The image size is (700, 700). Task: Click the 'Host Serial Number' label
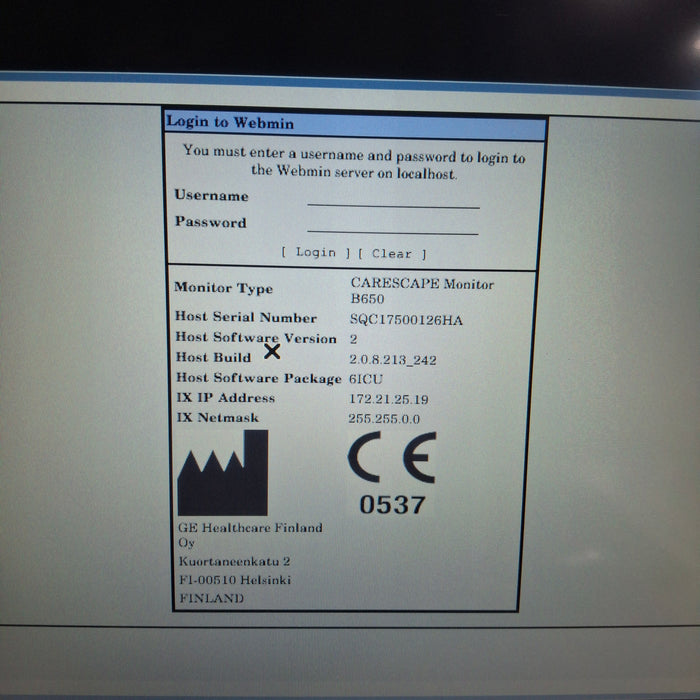(246, 317)
